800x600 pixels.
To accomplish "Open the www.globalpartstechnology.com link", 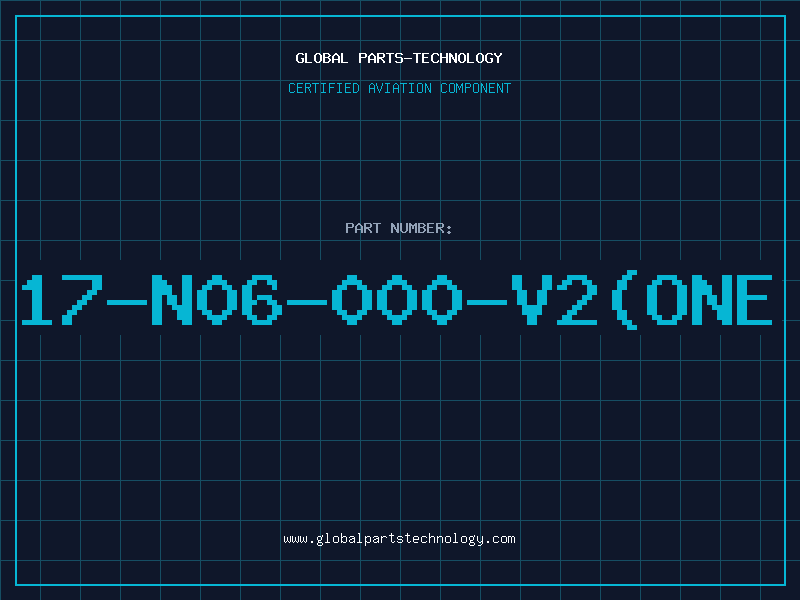I will tap(399, 539).
